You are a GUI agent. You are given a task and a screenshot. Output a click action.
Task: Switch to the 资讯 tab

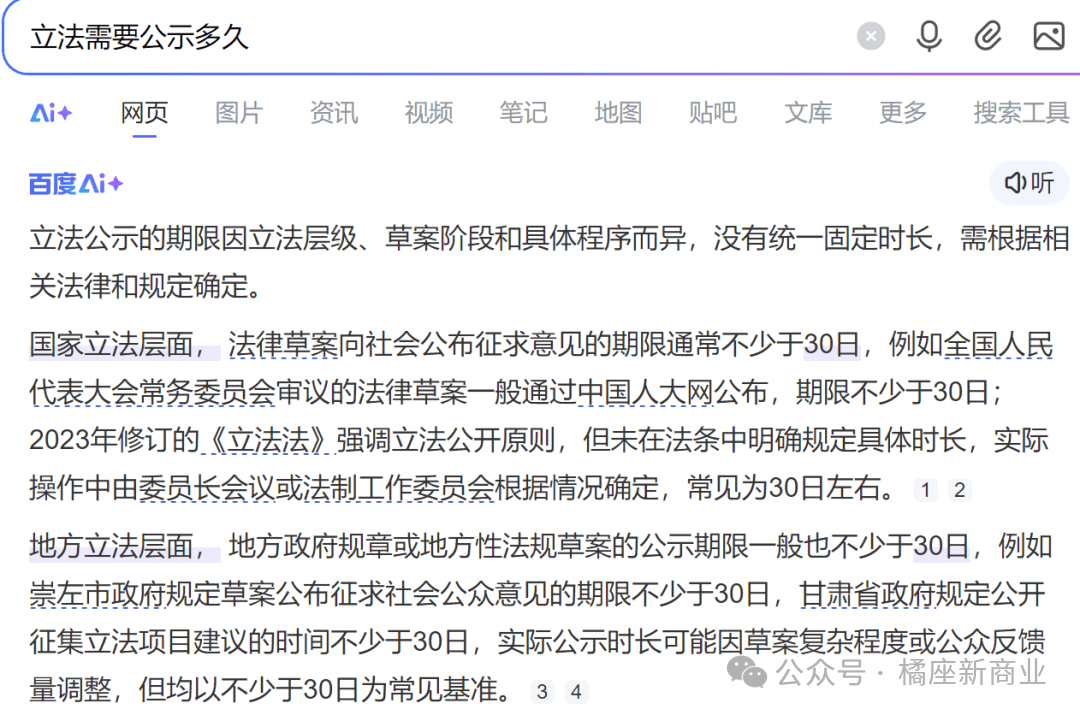(334, 112)
